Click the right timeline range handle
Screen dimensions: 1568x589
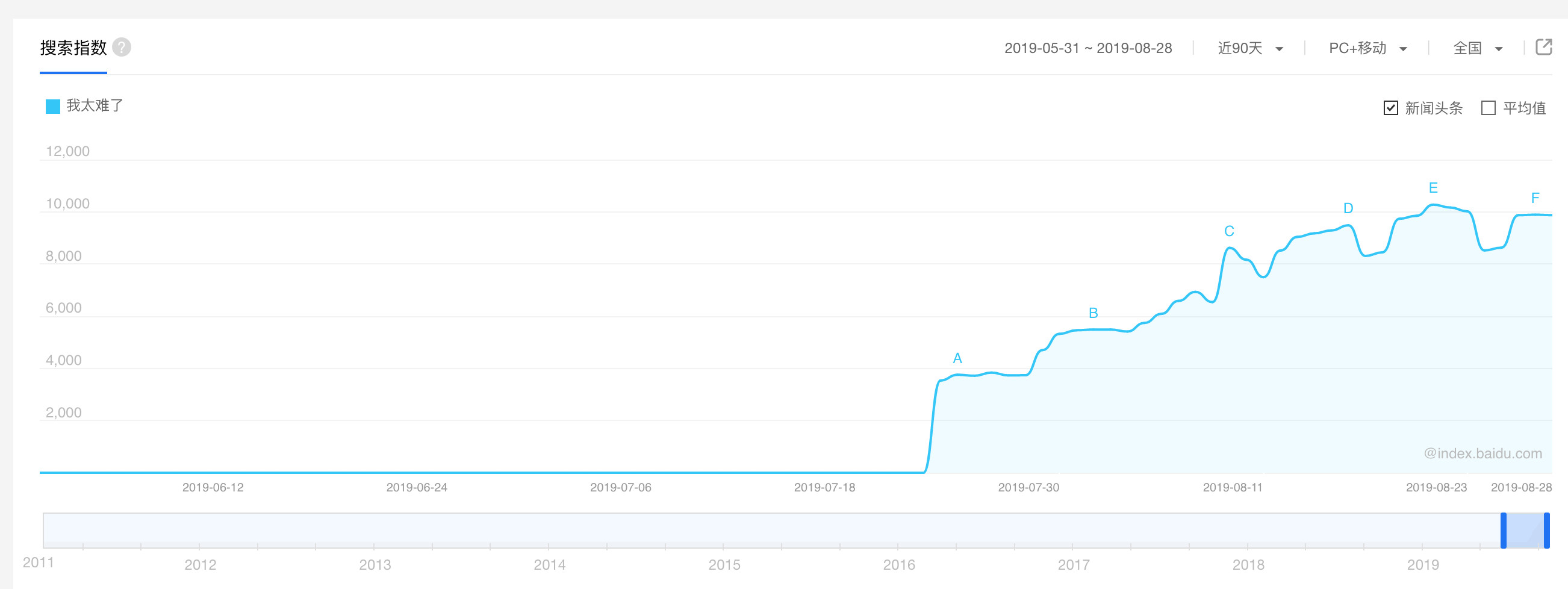coord(1547,531)
